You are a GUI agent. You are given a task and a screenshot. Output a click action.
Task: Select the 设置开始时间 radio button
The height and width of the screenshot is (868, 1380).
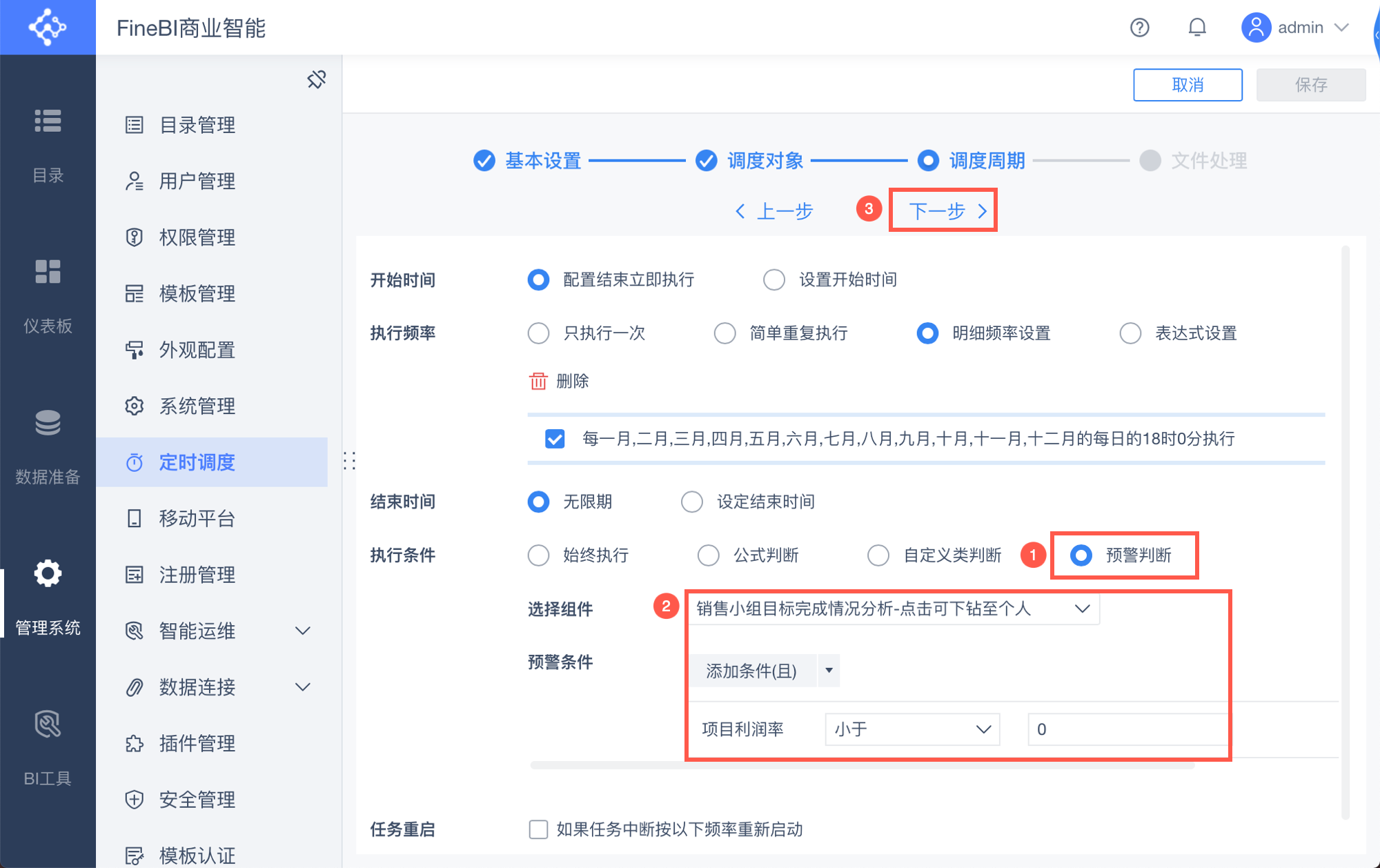774,279
